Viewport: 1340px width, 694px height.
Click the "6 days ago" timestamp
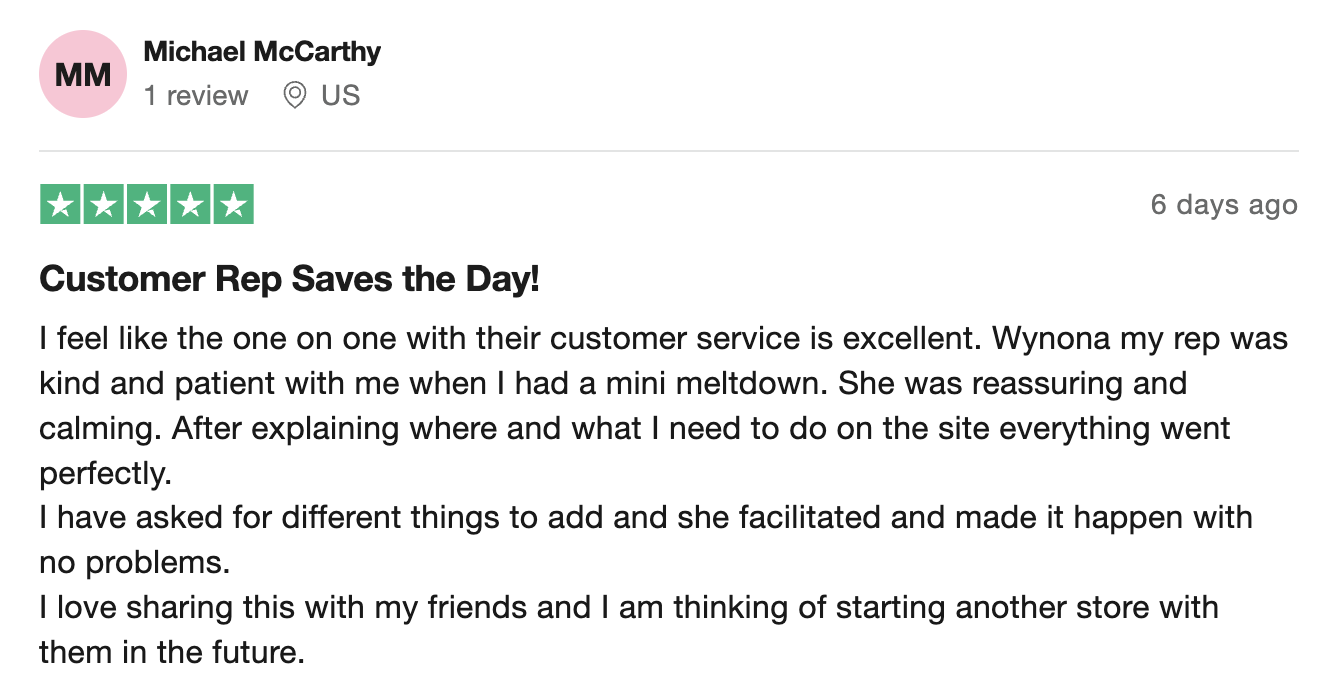(1224, 205)
